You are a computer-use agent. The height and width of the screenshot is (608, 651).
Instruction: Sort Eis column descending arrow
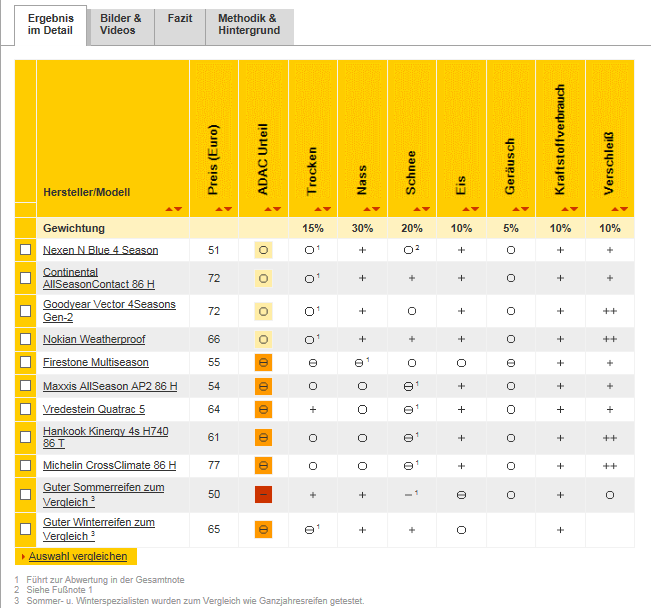[x=475, y=209]
